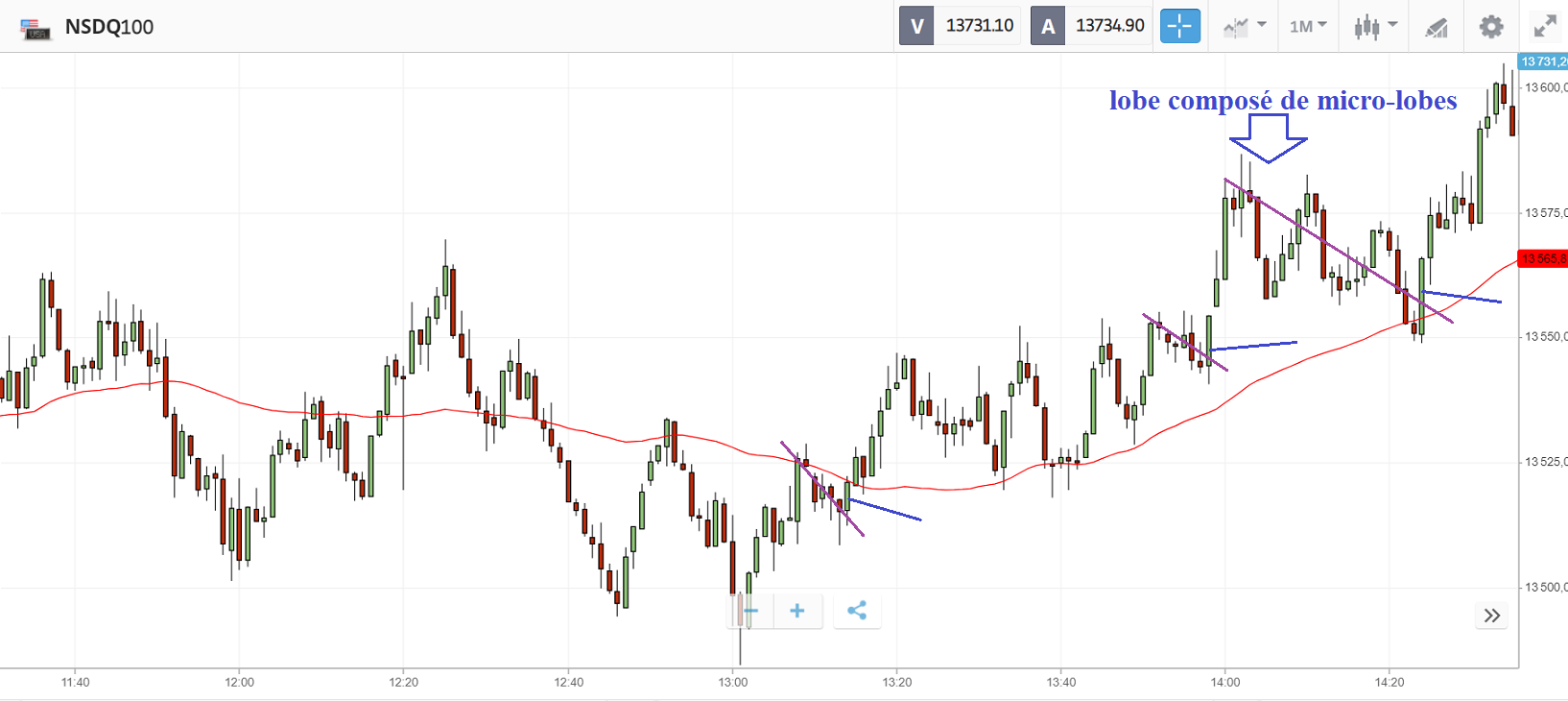
Task: Click the 13:00 time axis label
Action: [733, 683]
